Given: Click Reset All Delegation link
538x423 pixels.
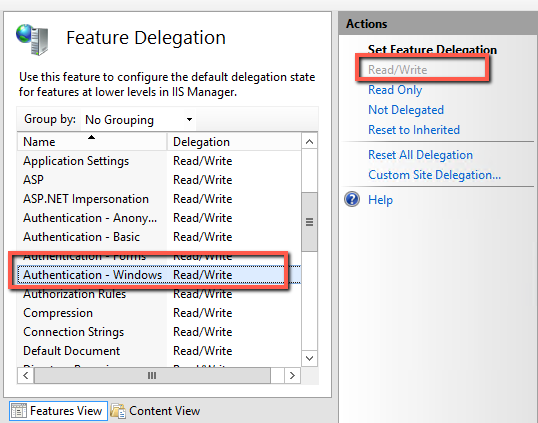Looking at the screenshot, I should (420, 155).
